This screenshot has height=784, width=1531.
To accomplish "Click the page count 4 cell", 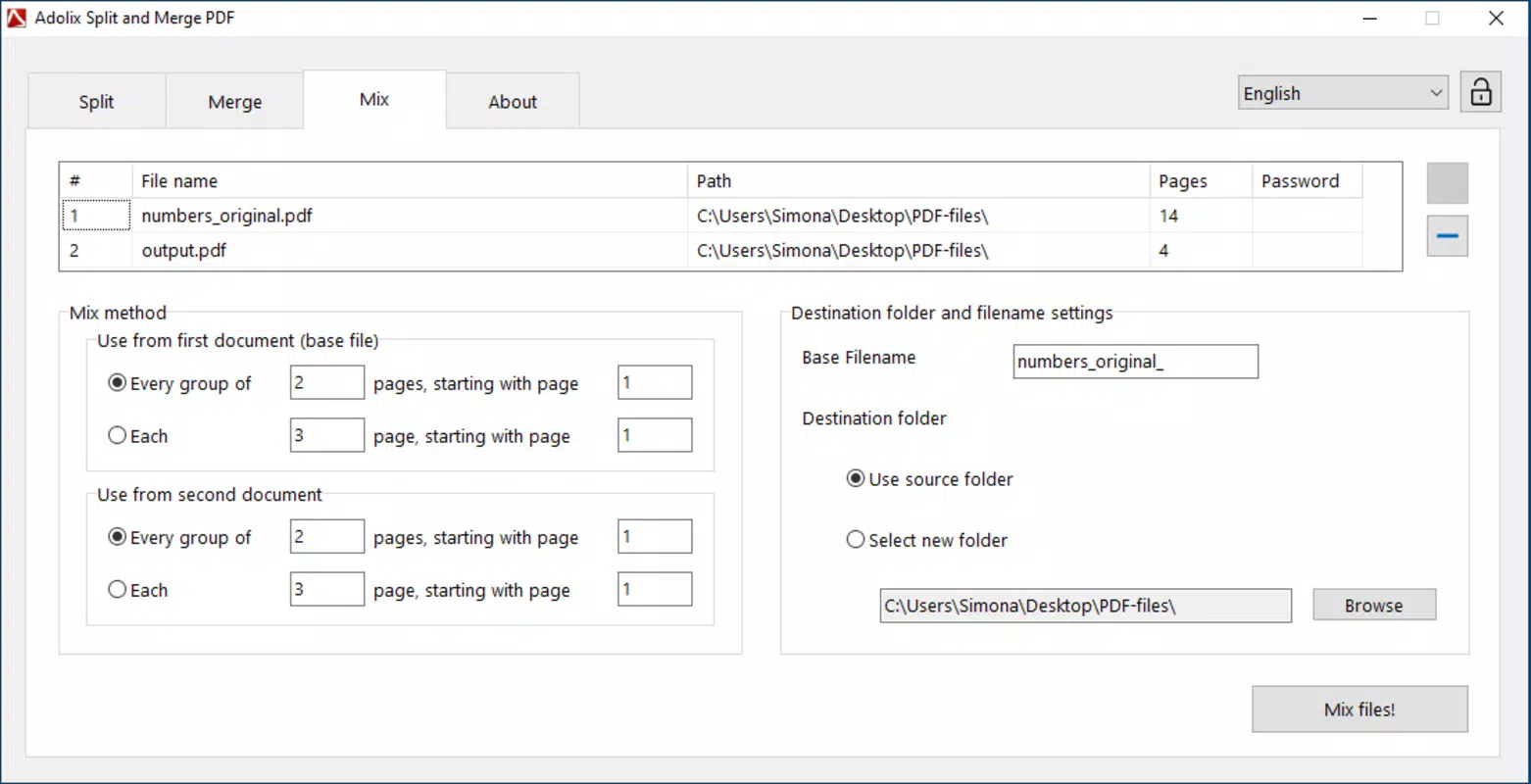I will pyautogui.click(x=1202, y=250).
